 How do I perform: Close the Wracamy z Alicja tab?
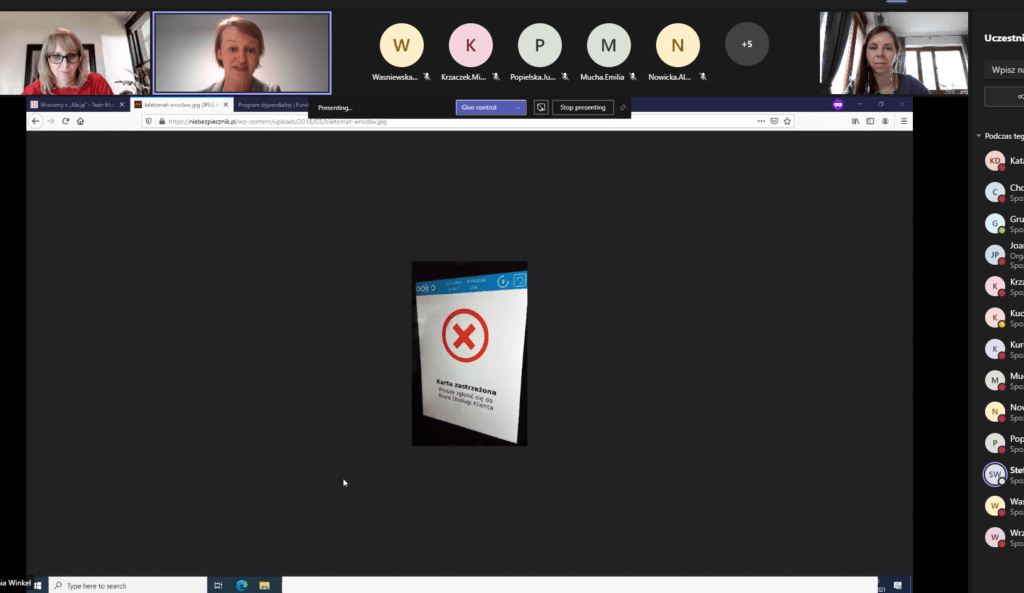pos(121,104)
